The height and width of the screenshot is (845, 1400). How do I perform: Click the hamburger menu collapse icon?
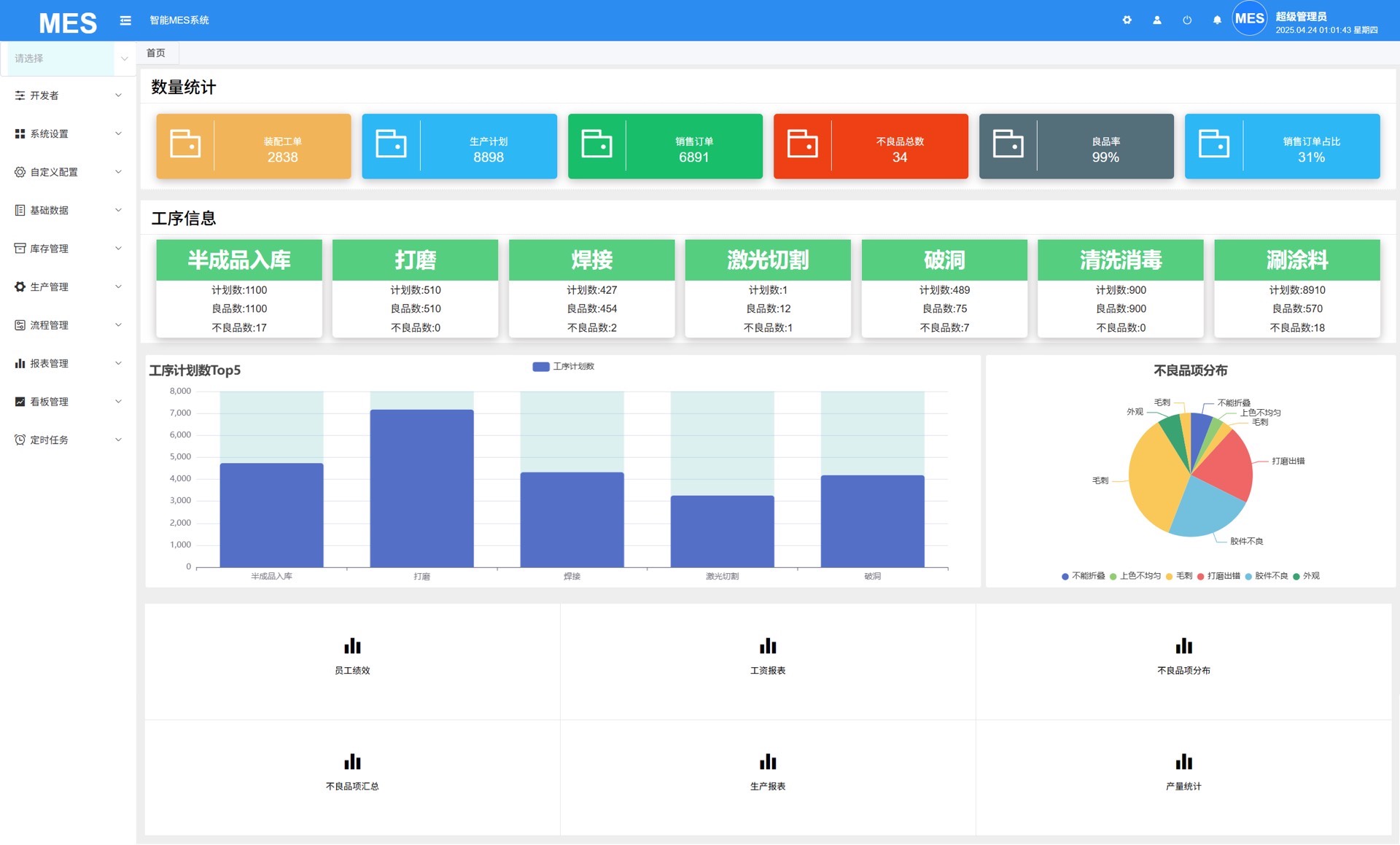click(125, 20)
